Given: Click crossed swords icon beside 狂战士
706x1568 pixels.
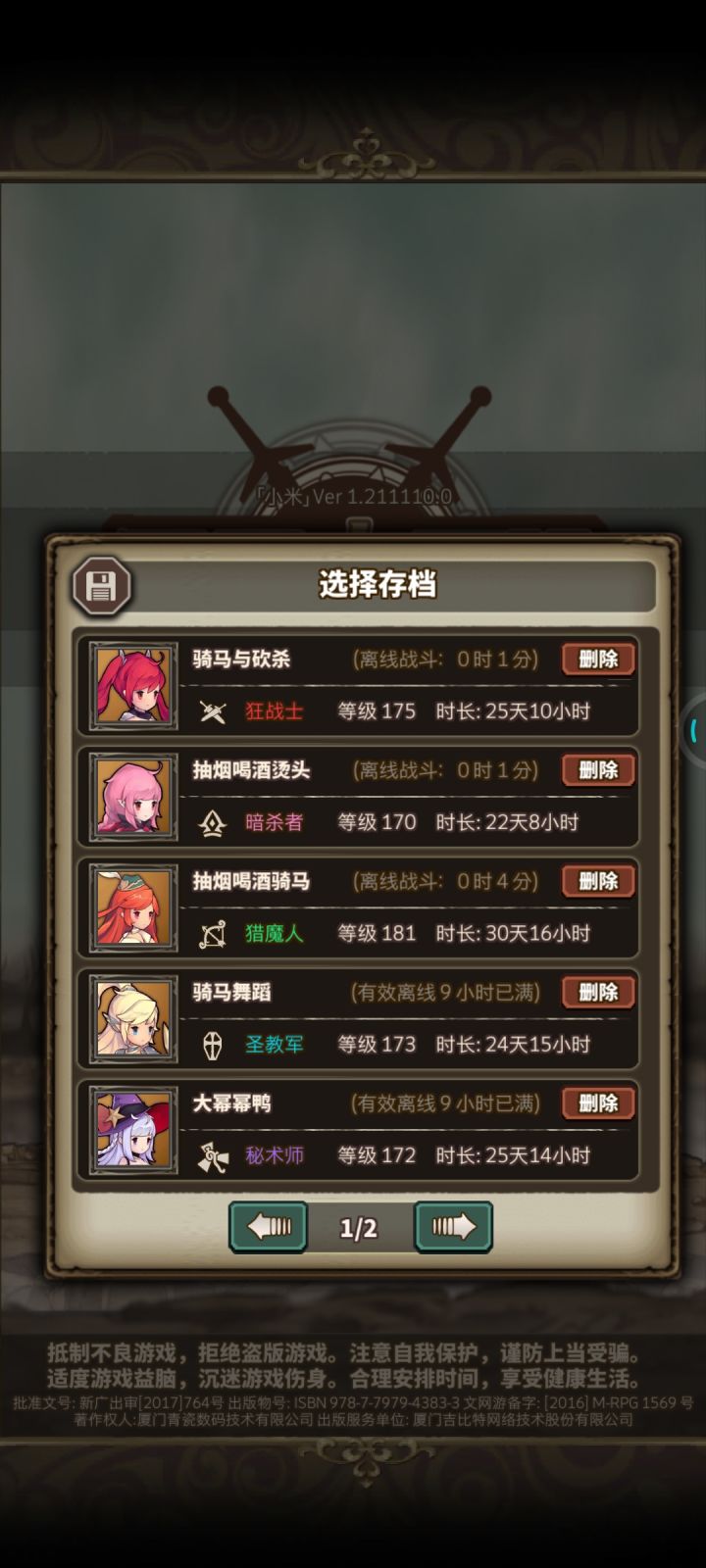Looking at the screenshot, I should point(213,711).
